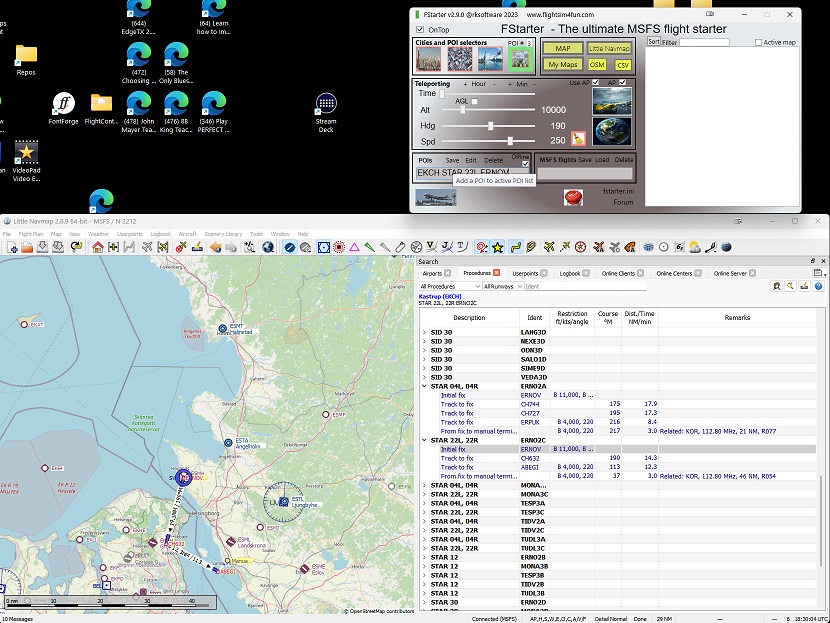Open the All Runways dropdown
830x623 pixels.
[x=502, y=286]
